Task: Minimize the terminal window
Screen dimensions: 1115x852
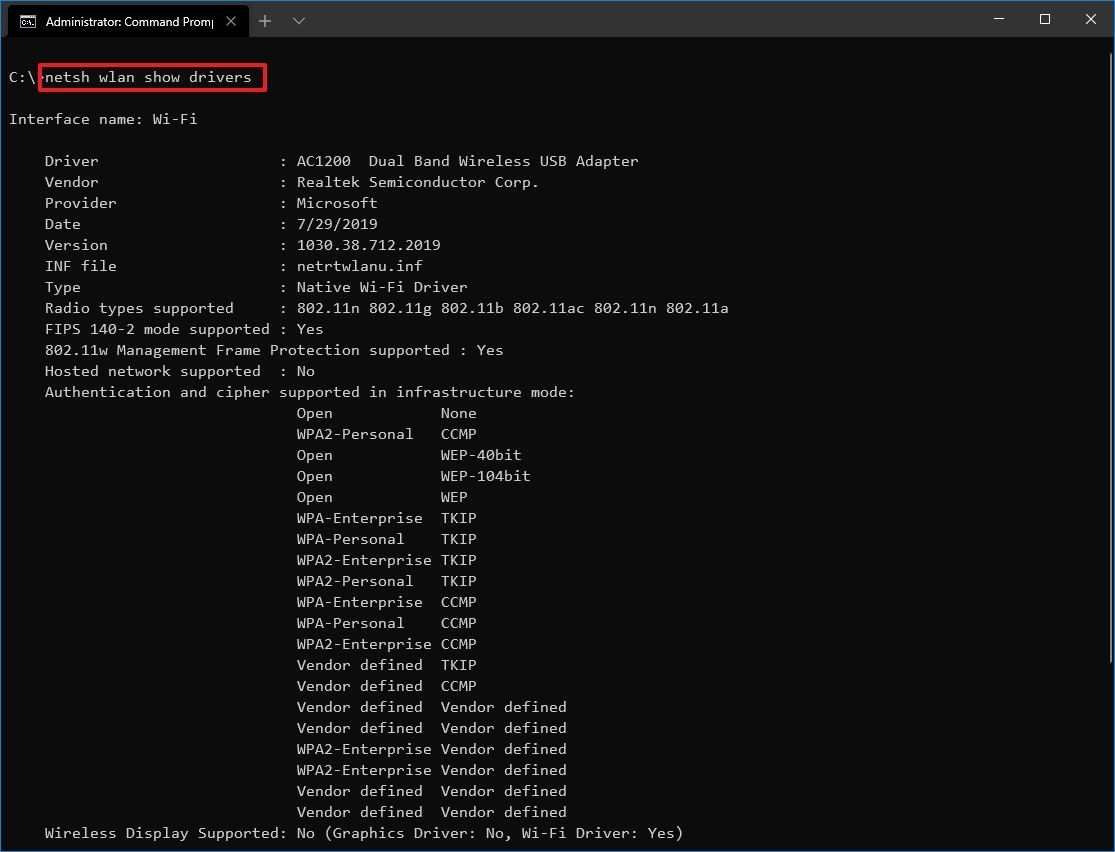Action: 997,20
